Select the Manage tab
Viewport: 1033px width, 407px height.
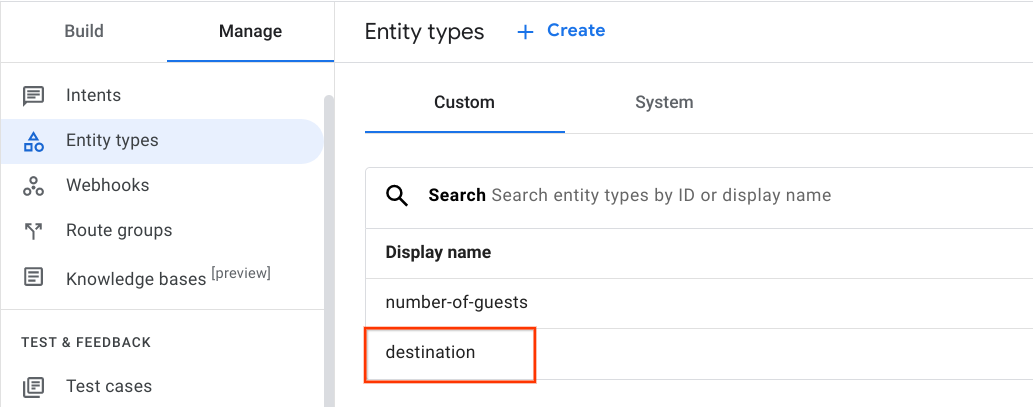(x=250, y=31)
